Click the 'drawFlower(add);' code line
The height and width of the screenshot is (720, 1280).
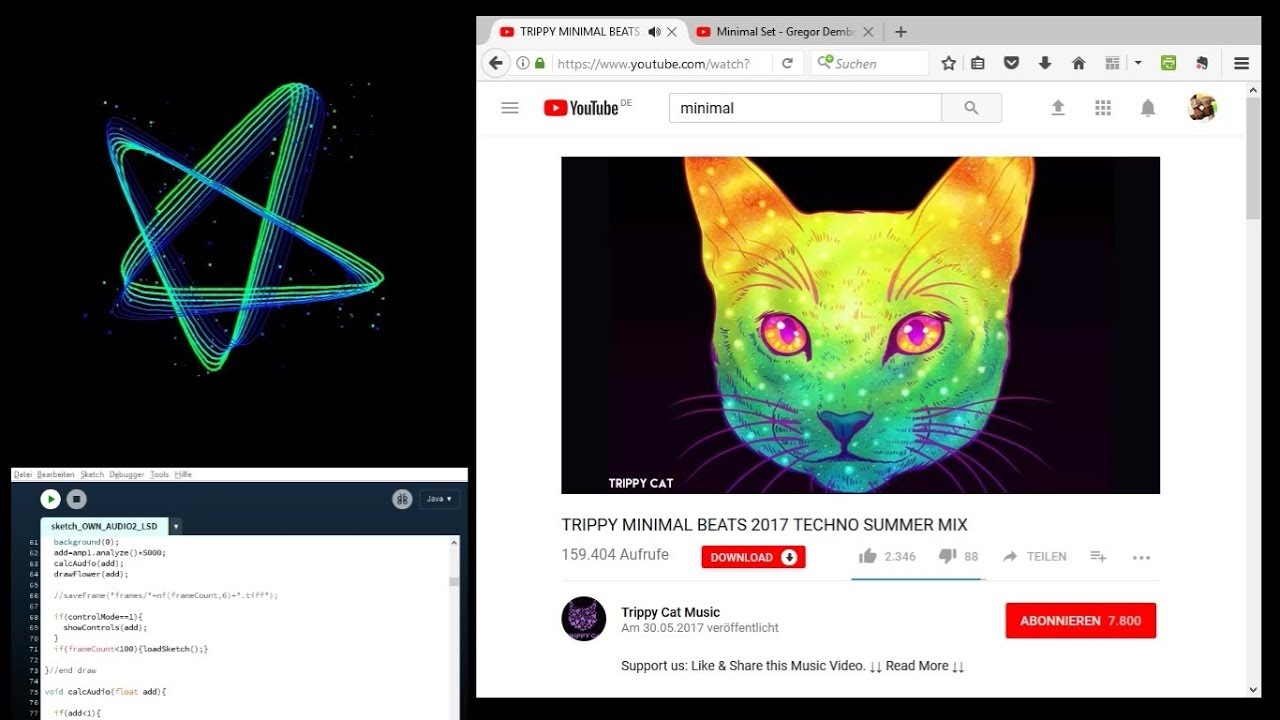[91, 574]
